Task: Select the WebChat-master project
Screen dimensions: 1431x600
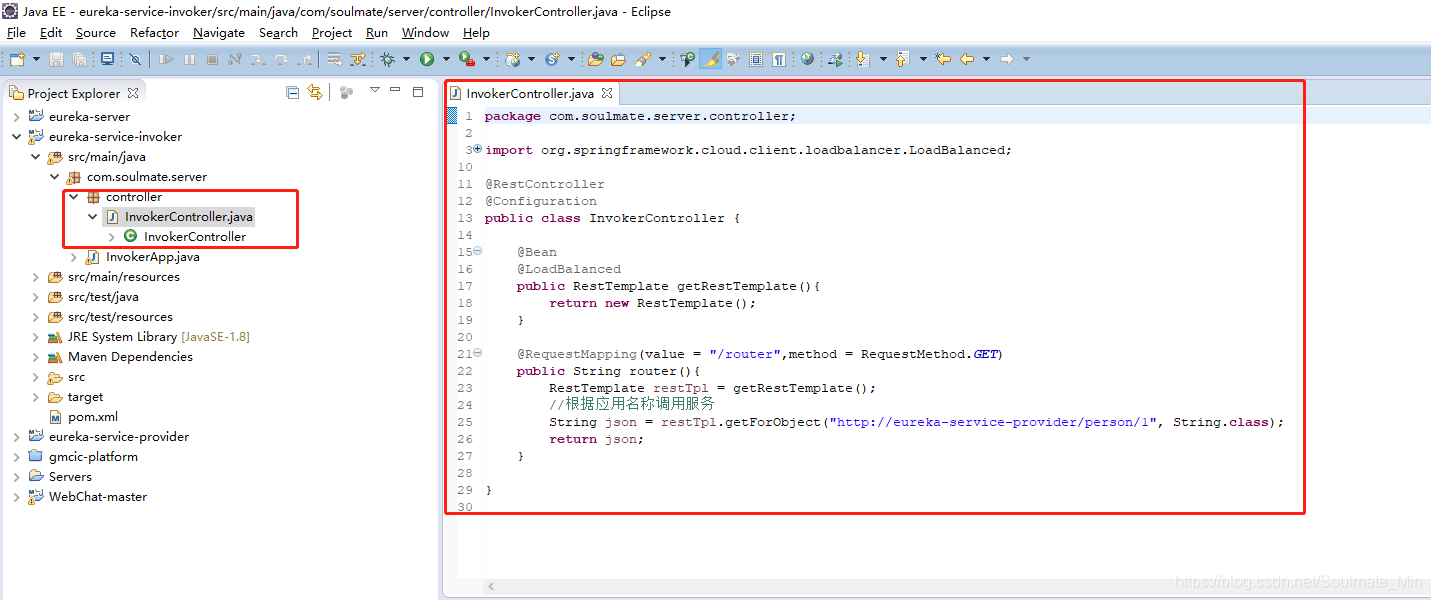Action: tap(98, 497)
